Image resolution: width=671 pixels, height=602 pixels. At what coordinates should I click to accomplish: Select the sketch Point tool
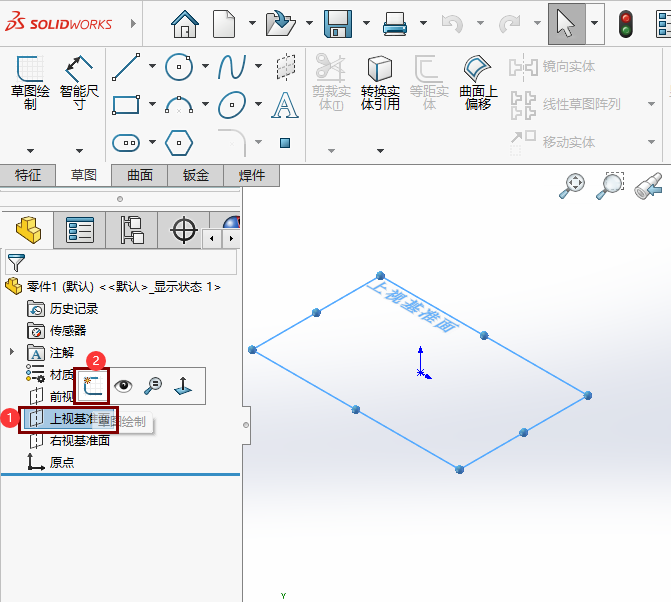(285, 142)
